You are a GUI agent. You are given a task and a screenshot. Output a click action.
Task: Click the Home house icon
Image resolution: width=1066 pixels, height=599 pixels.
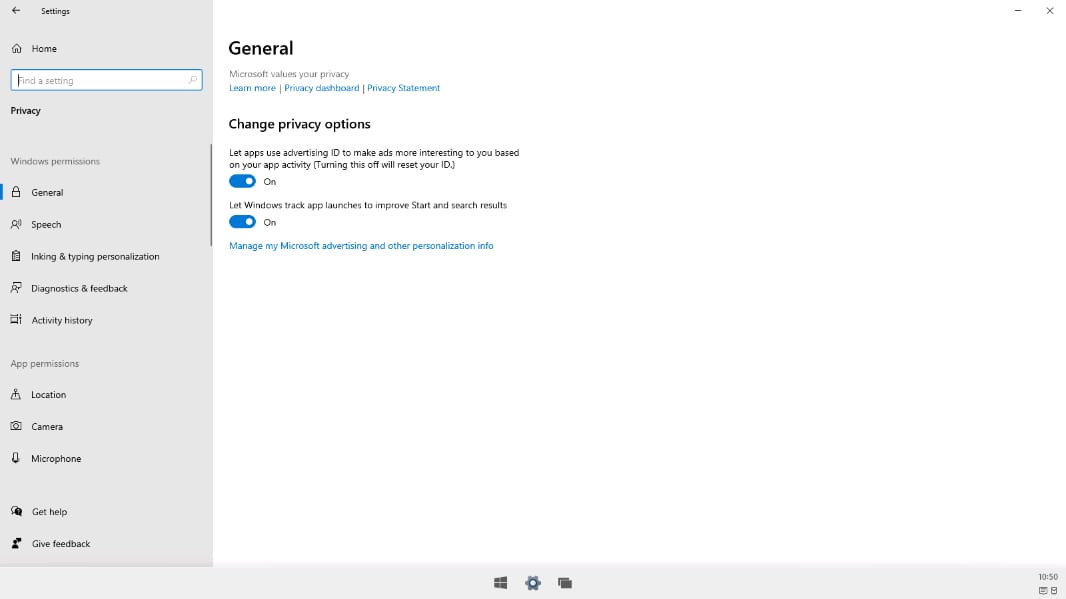pyautogui.click(x=16, y=48)
